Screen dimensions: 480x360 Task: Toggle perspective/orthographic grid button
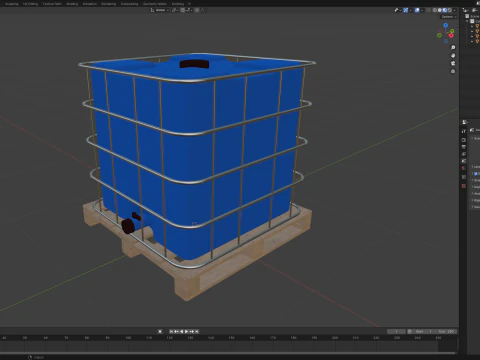point(453,71)
